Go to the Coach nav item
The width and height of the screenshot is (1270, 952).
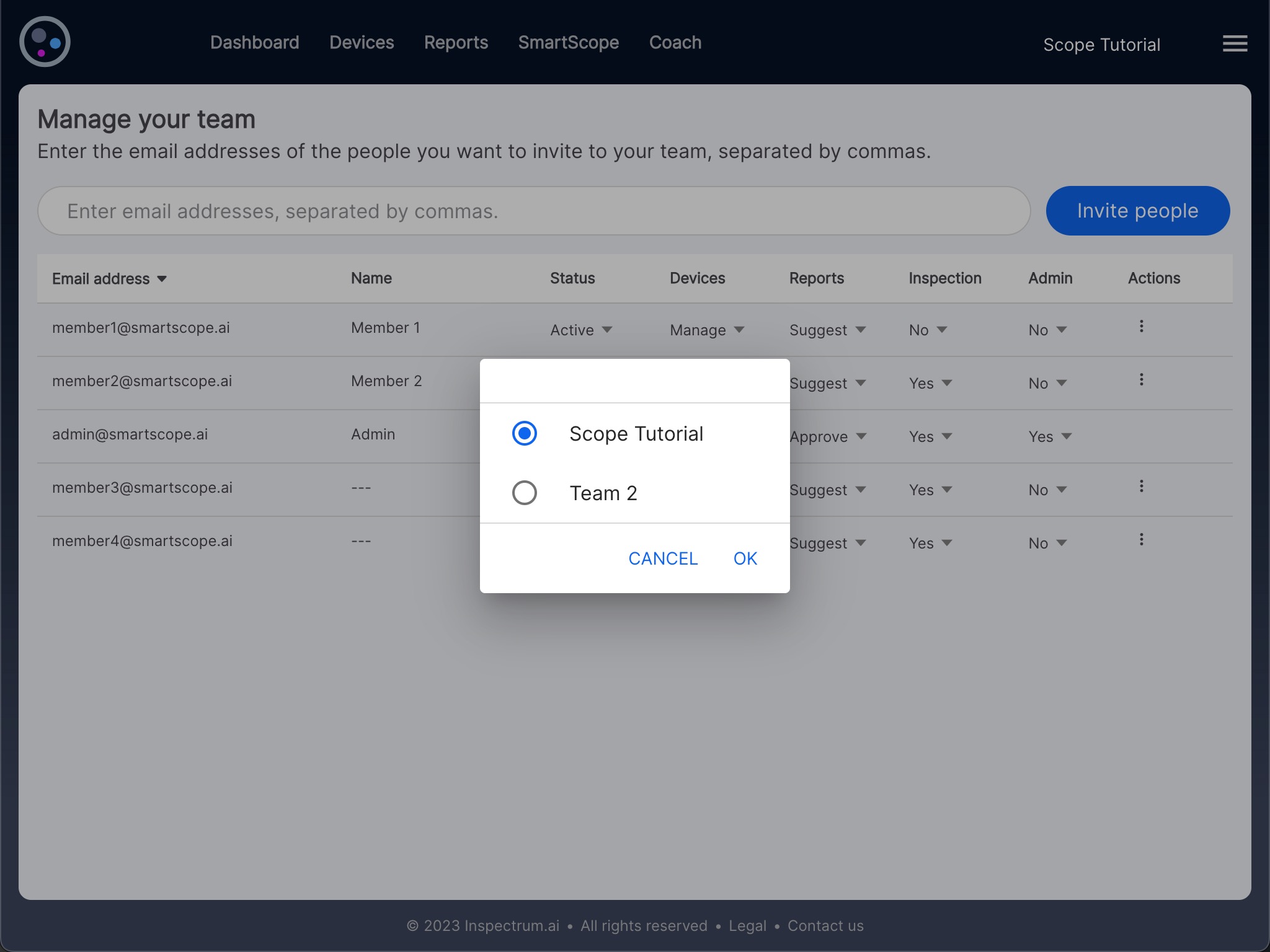pos(675,42)
